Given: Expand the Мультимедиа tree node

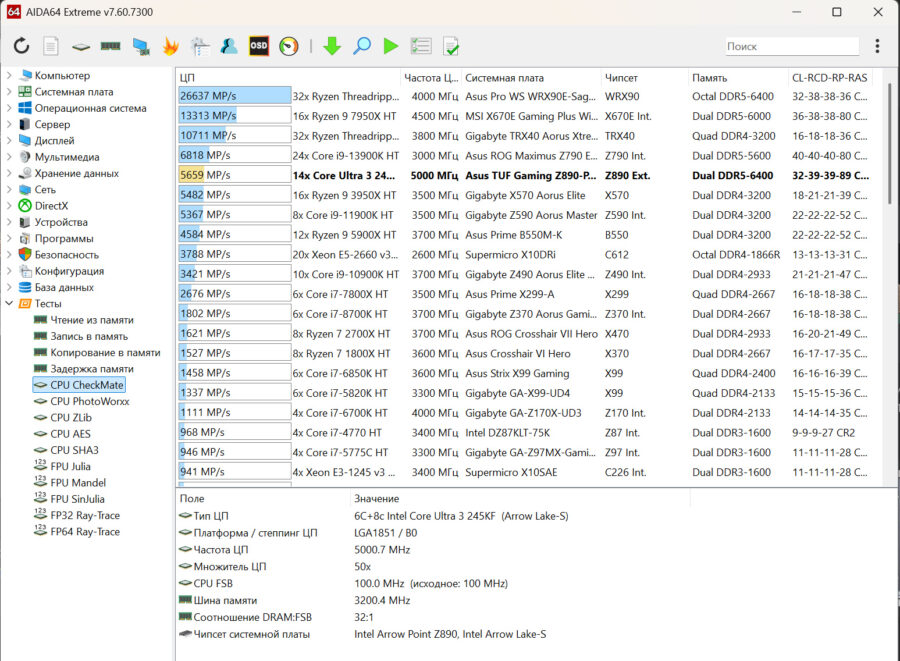Looking at the screenshot, I should [9, 157].
